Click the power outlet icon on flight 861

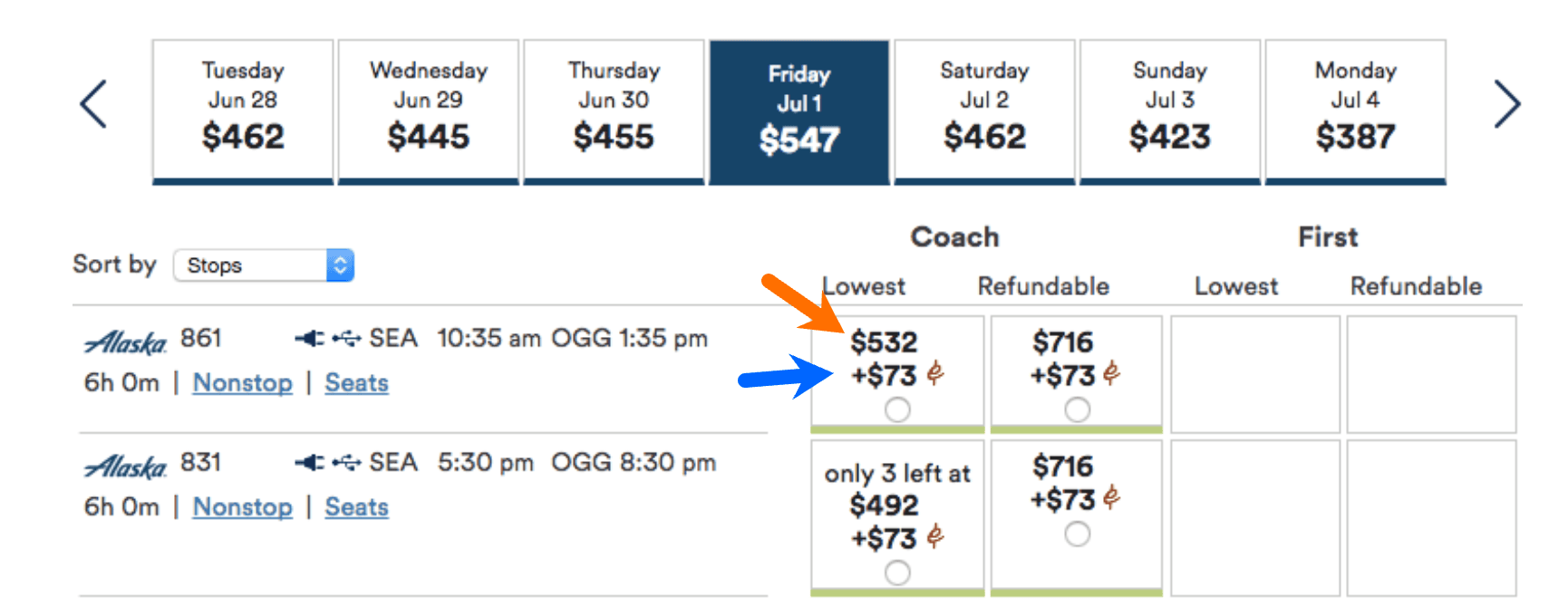[x=308, y=338]
